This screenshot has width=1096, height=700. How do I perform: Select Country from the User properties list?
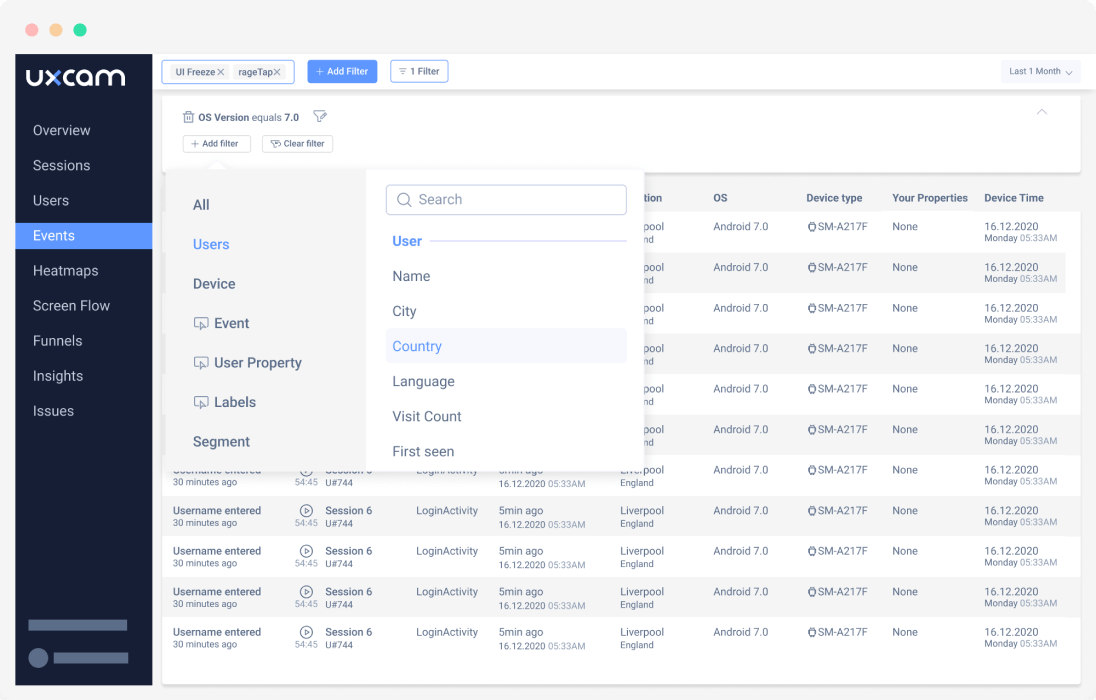click(417, 346)
